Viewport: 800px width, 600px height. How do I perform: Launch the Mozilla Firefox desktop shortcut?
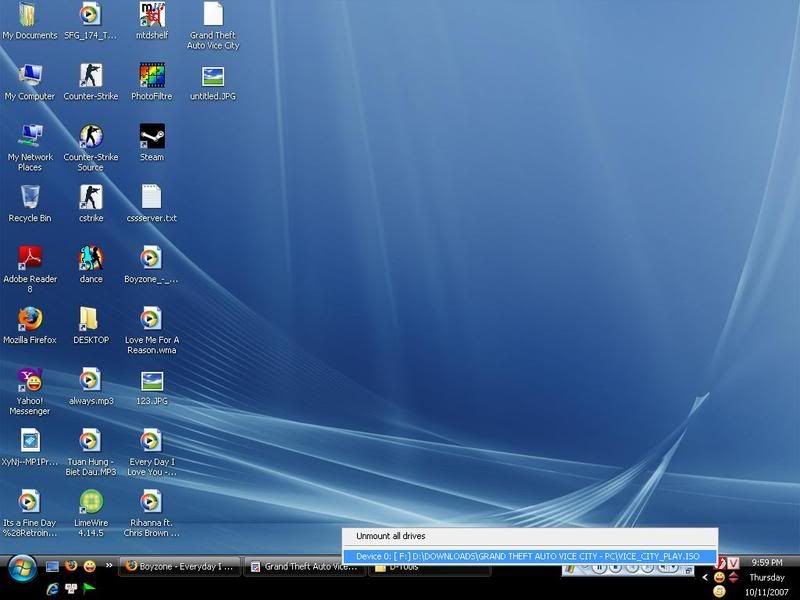(x=30, y=326)
